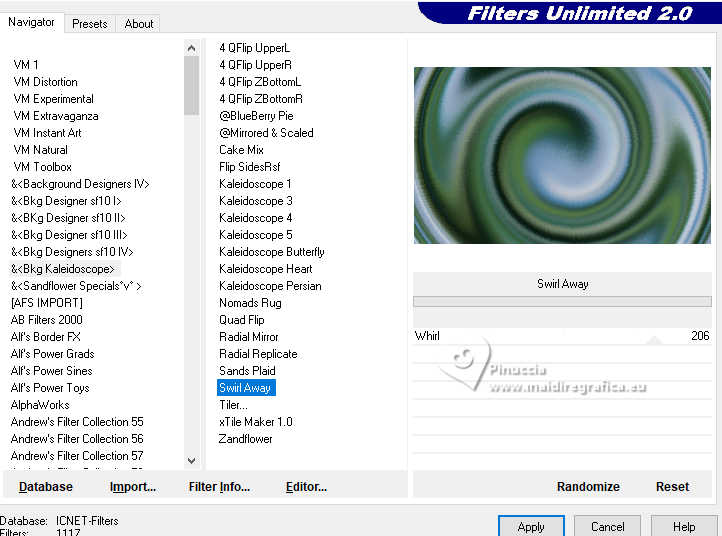Choose the 4 QFlip UpperR filter
This screenshot has height=536, width=722.
coord(256,65)
